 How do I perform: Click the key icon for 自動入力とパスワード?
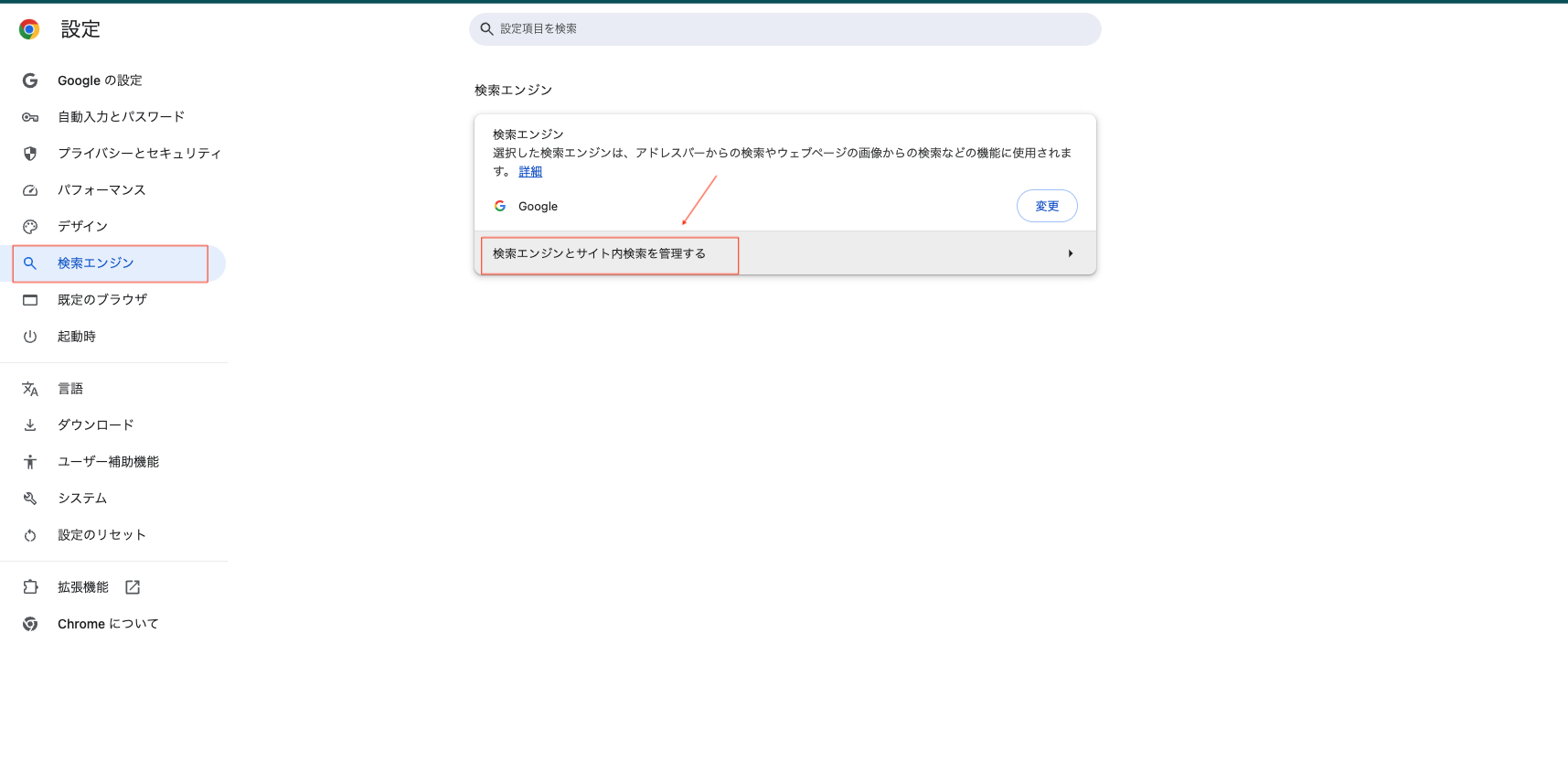point(30,117)
